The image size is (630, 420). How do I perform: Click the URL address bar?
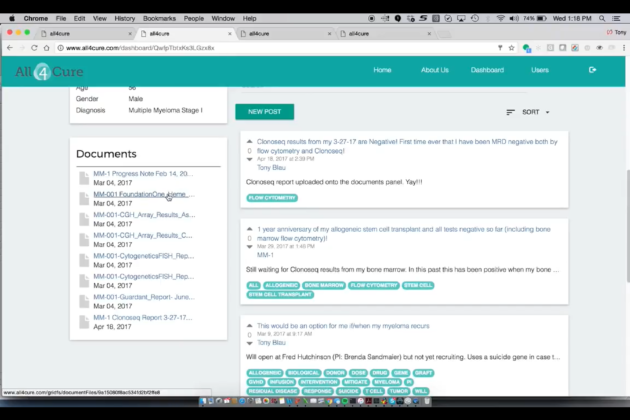[277, 48]
